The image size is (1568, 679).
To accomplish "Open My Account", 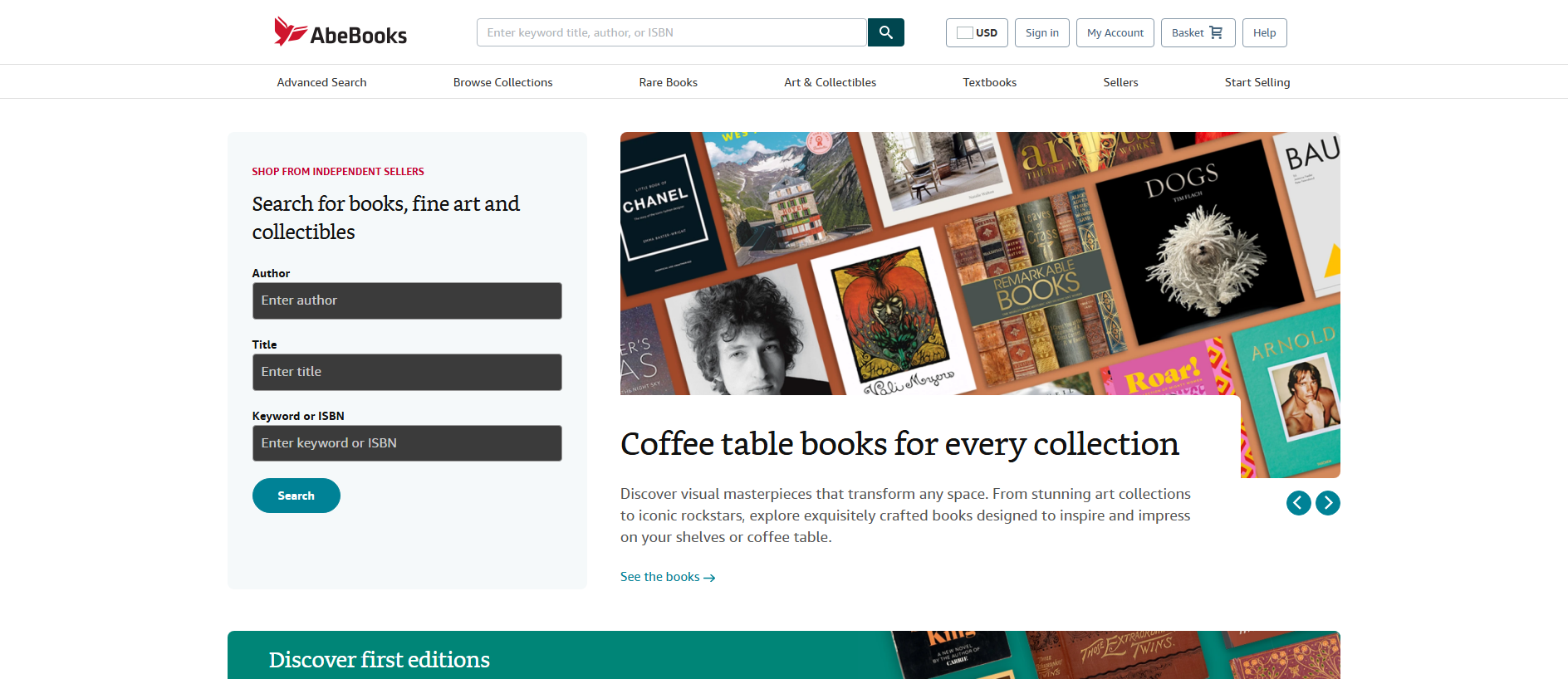I will pyautogui.click(x=1115, y=33).
